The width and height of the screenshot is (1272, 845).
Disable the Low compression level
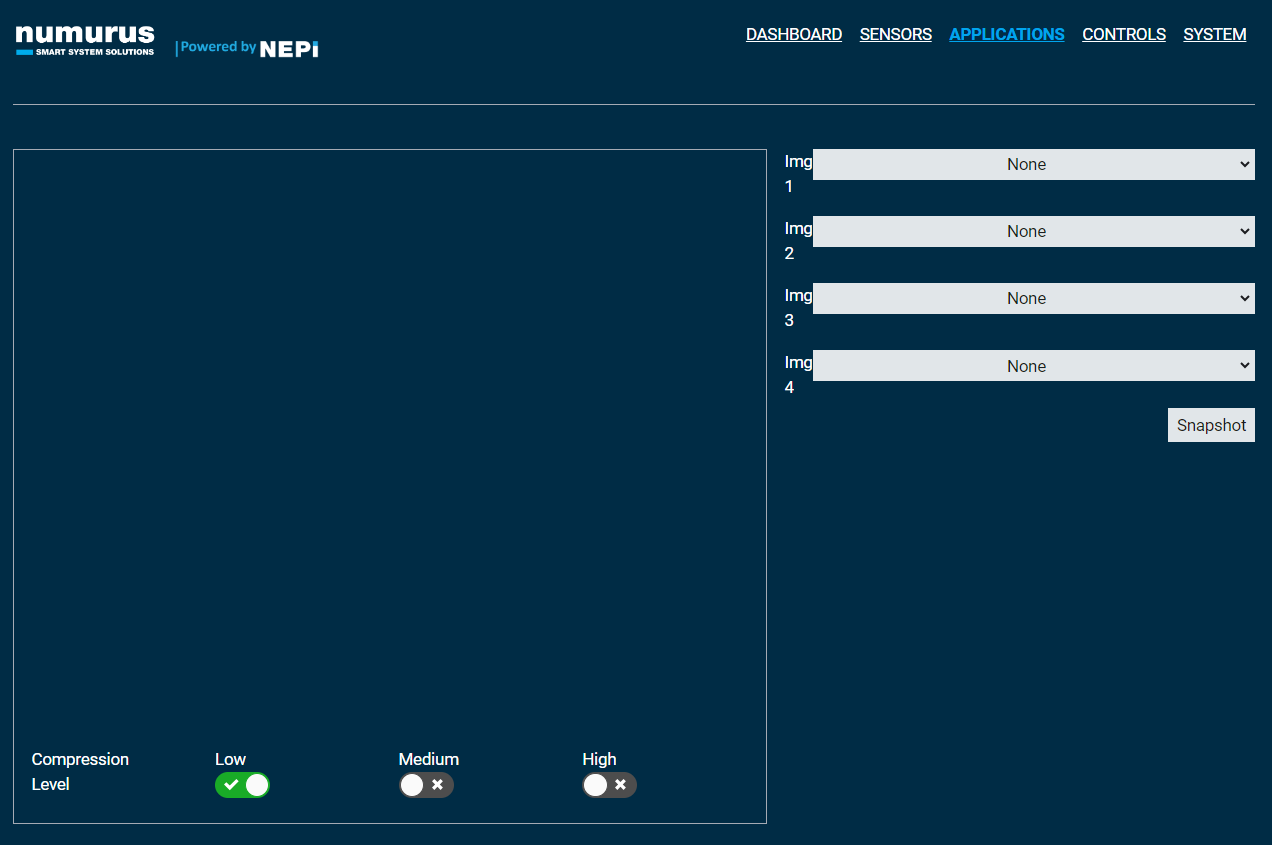click(242, 785)
